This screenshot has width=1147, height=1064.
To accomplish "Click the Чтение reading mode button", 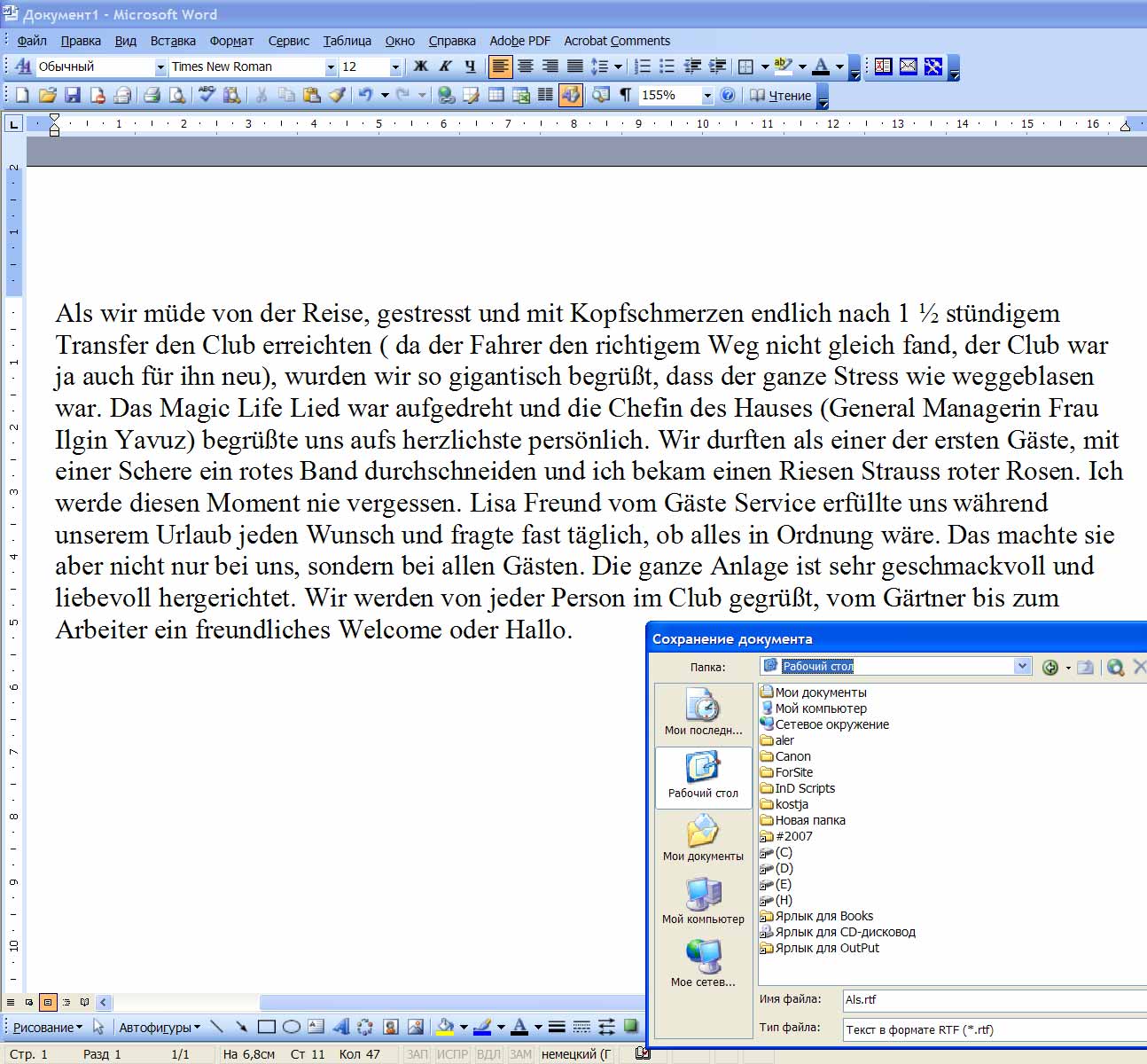I will 781,96.
